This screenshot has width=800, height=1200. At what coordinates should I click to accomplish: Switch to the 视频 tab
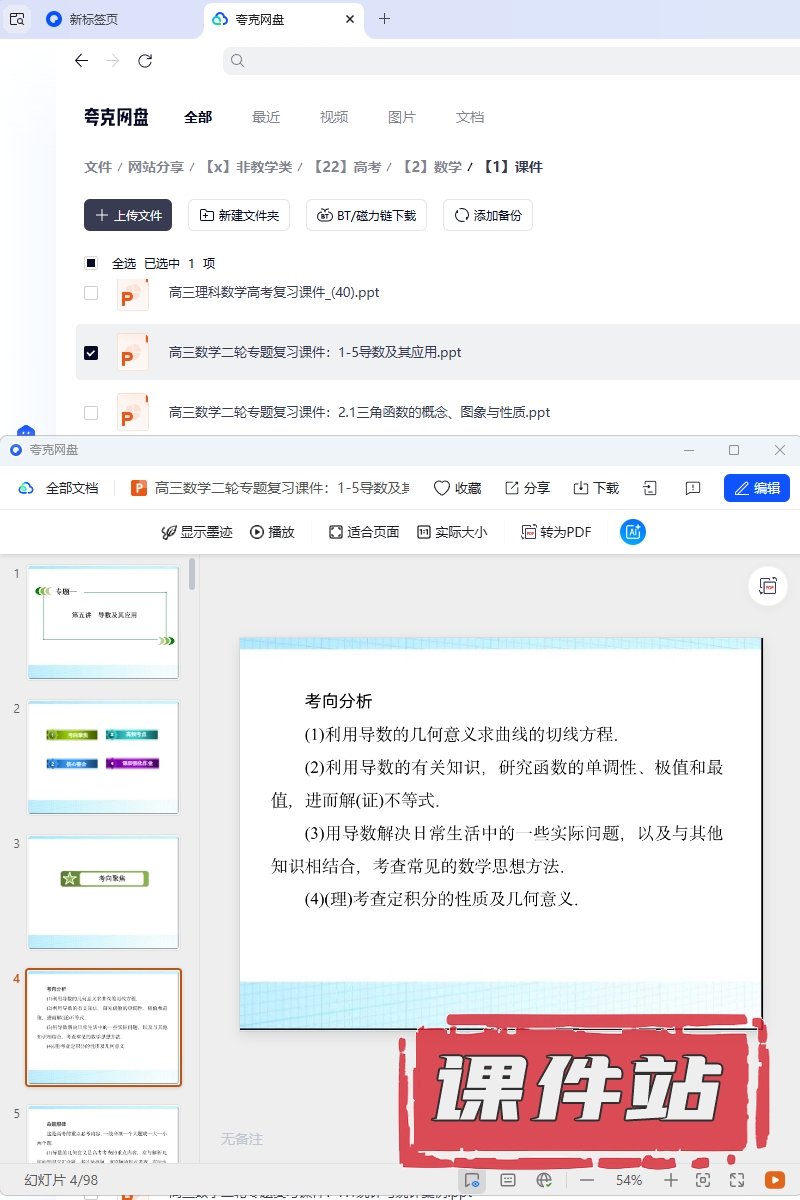334,117
